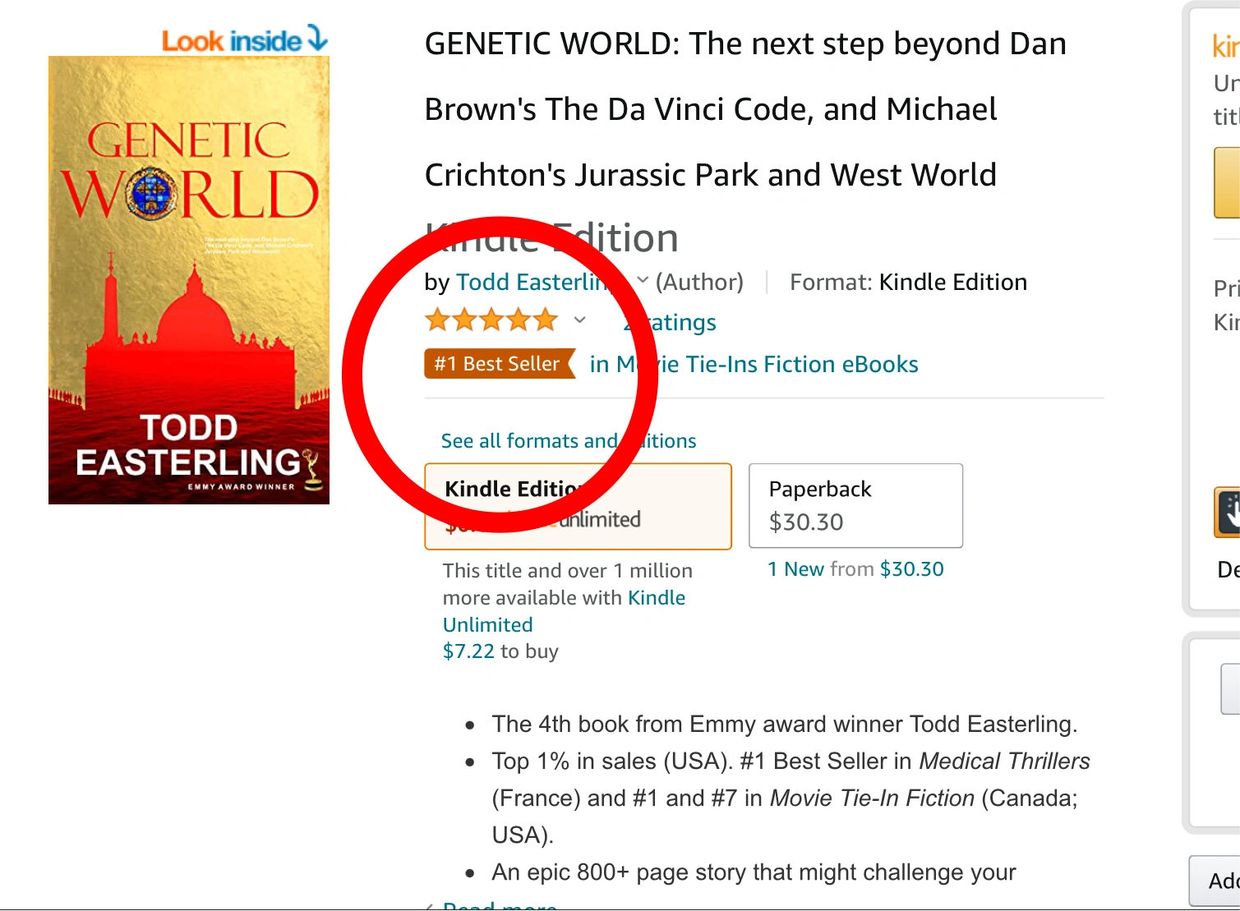
Task: Click the #1 Best Seller badge
Action: (x=499, y=364)
